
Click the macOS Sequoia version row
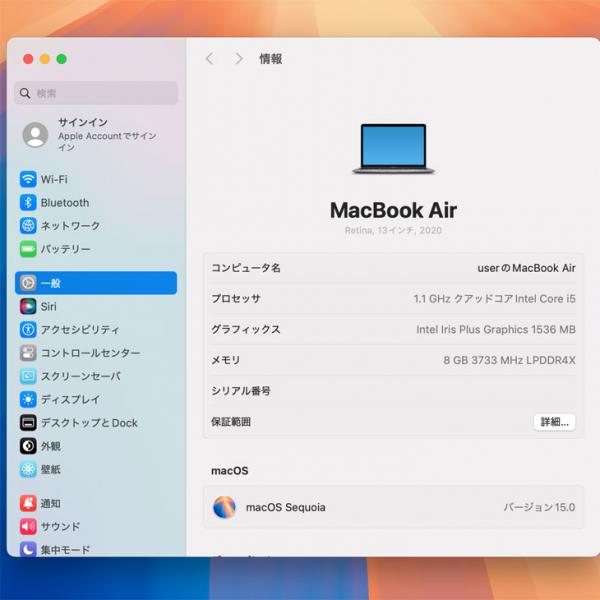click(x=393, y=507)
